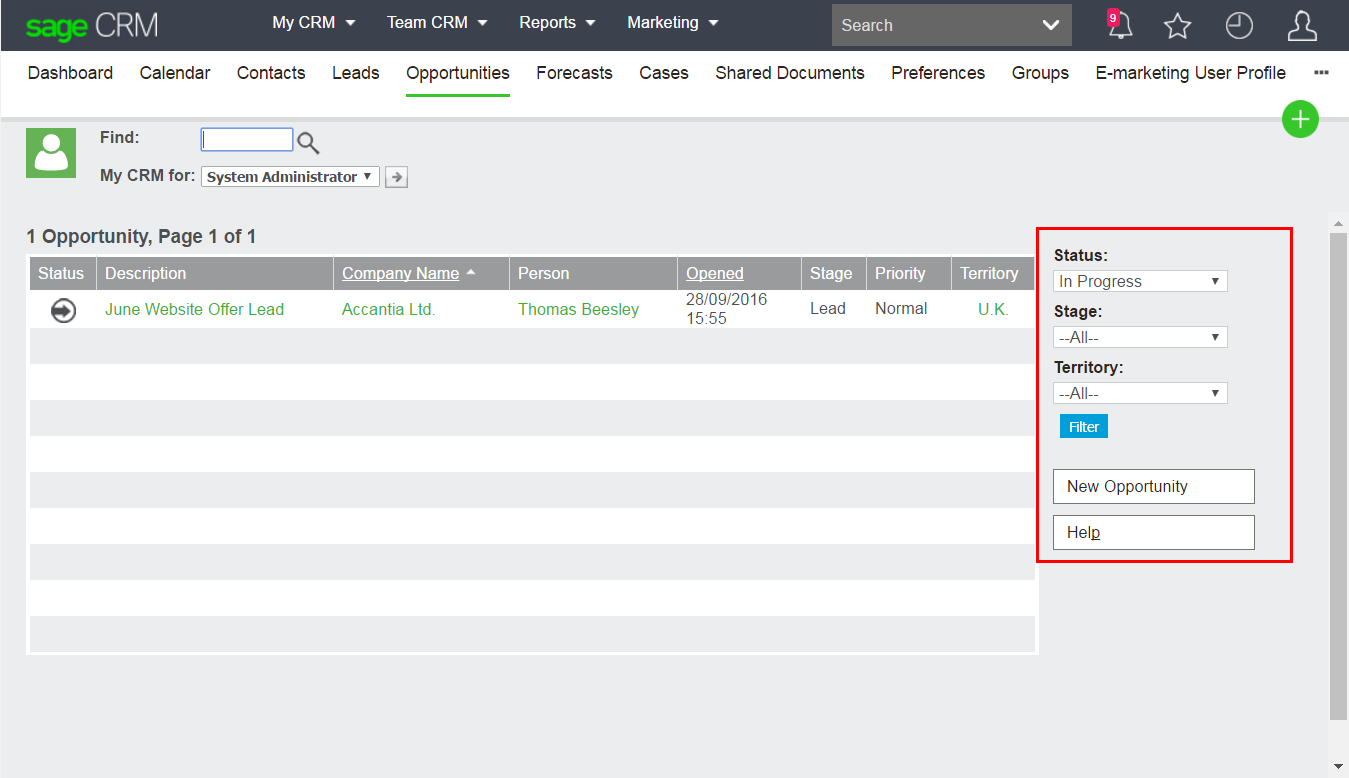The image size is (1349, 778).
Task: Click the blue Filter button
Action: [x=1084, y=427]
